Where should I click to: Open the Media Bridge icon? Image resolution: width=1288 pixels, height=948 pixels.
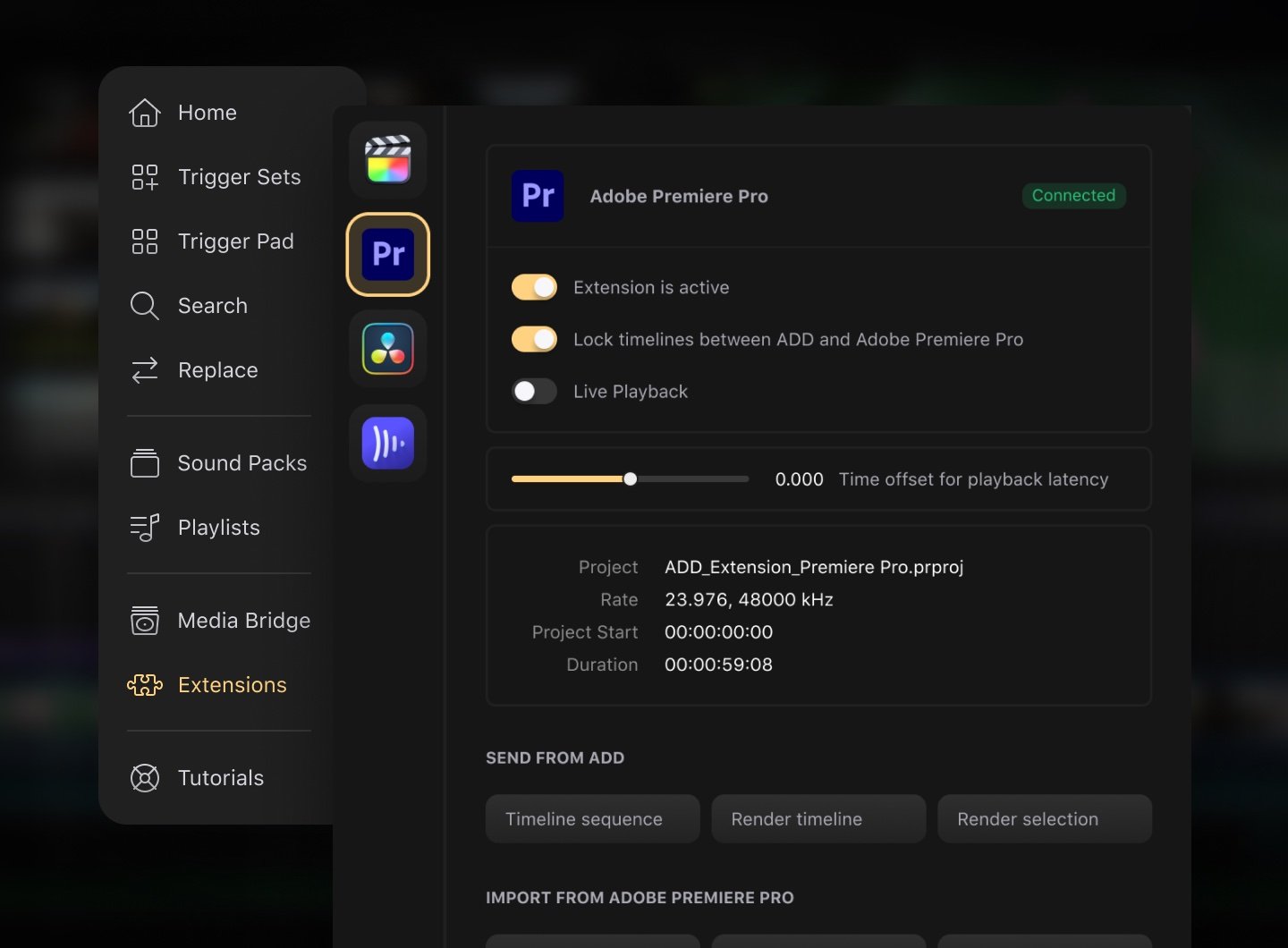[145, 621]
